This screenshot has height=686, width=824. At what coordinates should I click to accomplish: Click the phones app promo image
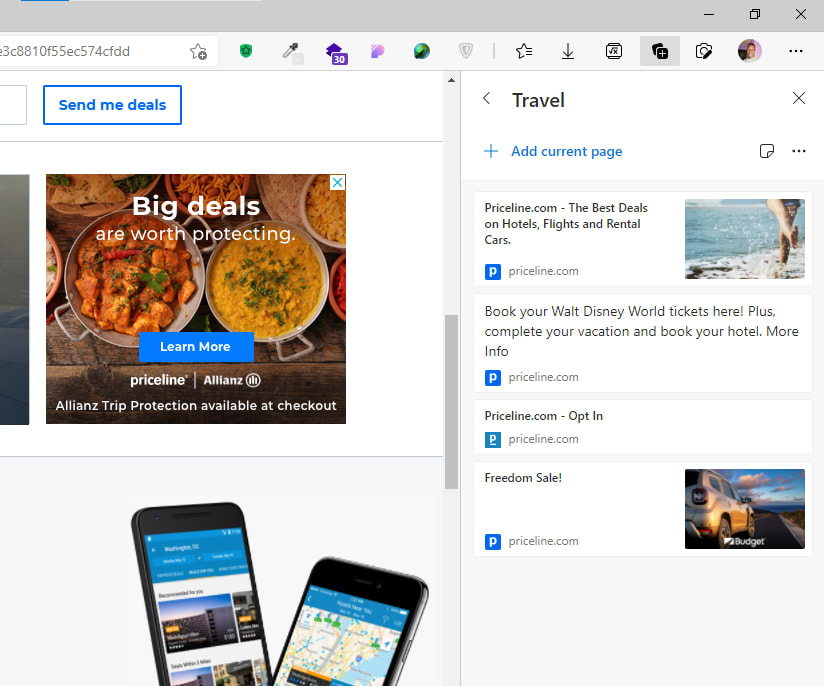(x=280, y=594)
